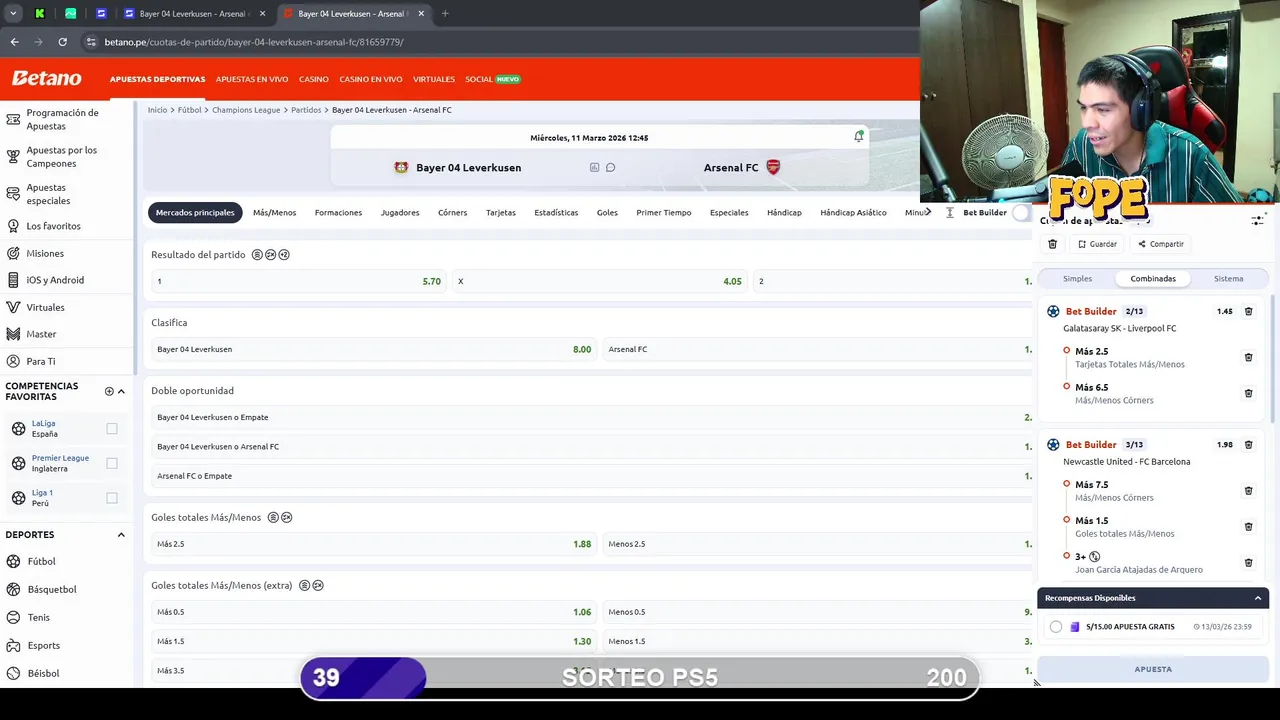Go to Partidos breadcrumb link
This screenshot has width=1280, height=720.
point(306,110)
